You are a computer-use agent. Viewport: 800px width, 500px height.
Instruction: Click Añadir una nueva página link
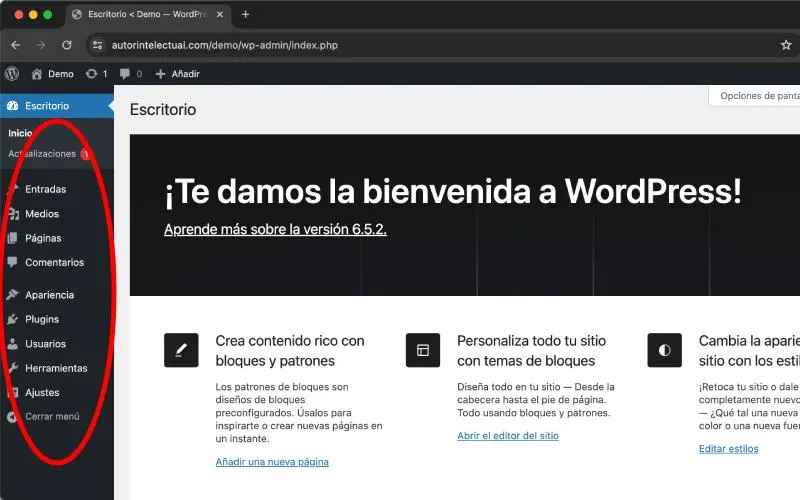[272, 462]
